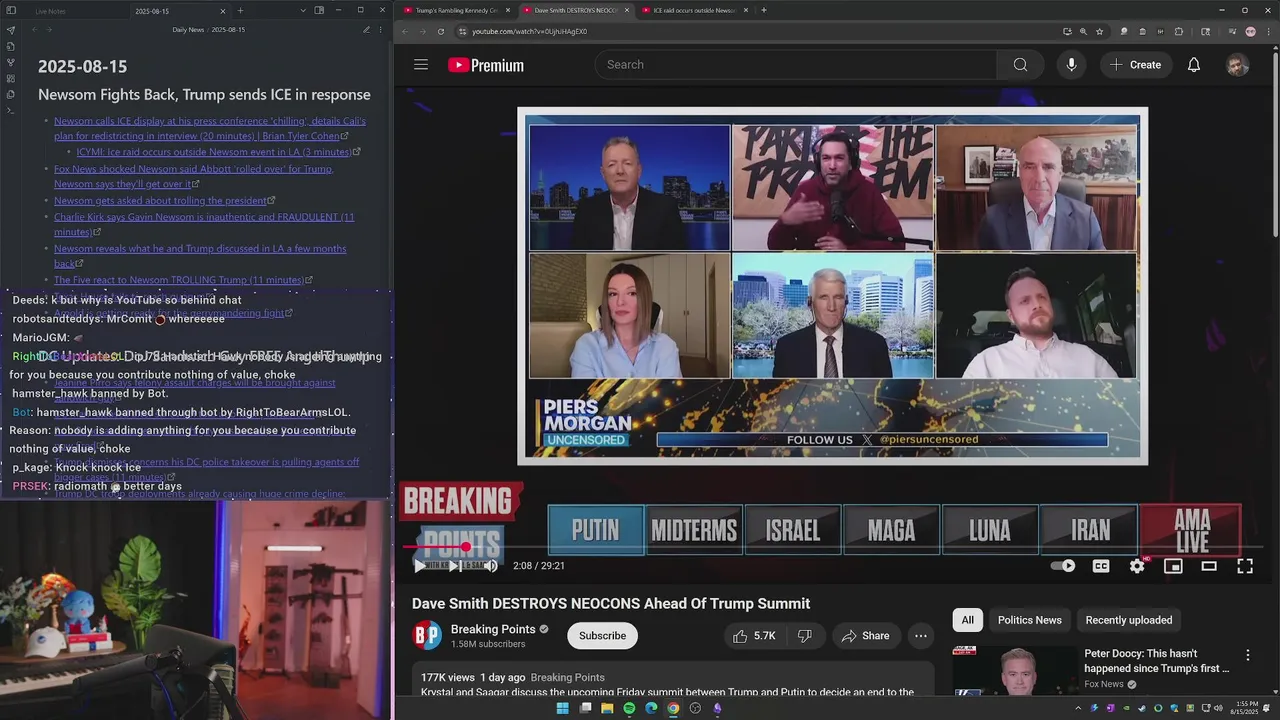This screenshot has width=1280, height=720.
Task: Dislike the video with thumbs down
Action: [804, 636]
